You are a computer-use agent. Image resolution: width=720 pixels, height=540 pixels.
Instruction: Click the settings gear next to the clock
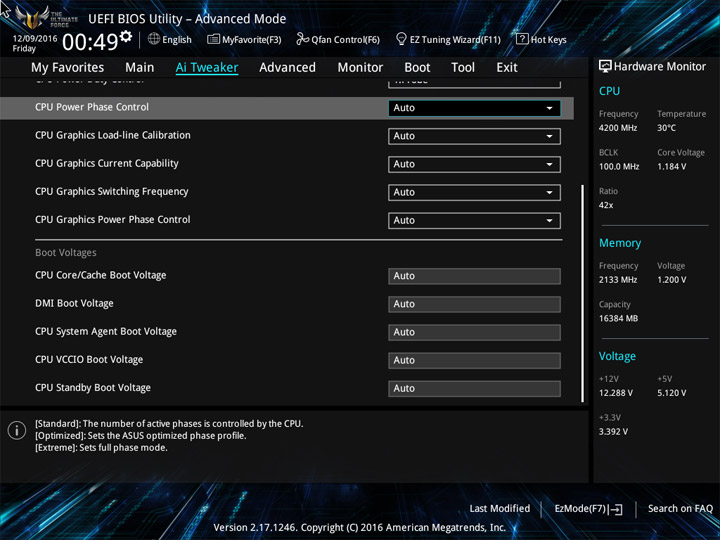[x=126, y=36]
